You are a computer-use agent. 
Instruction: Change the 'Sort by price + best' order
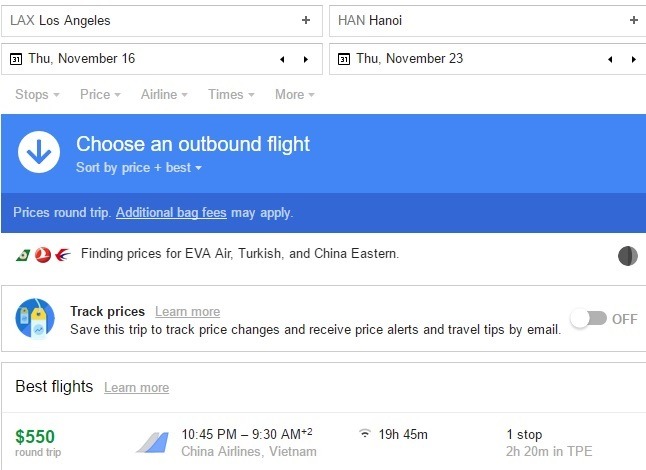139,168
